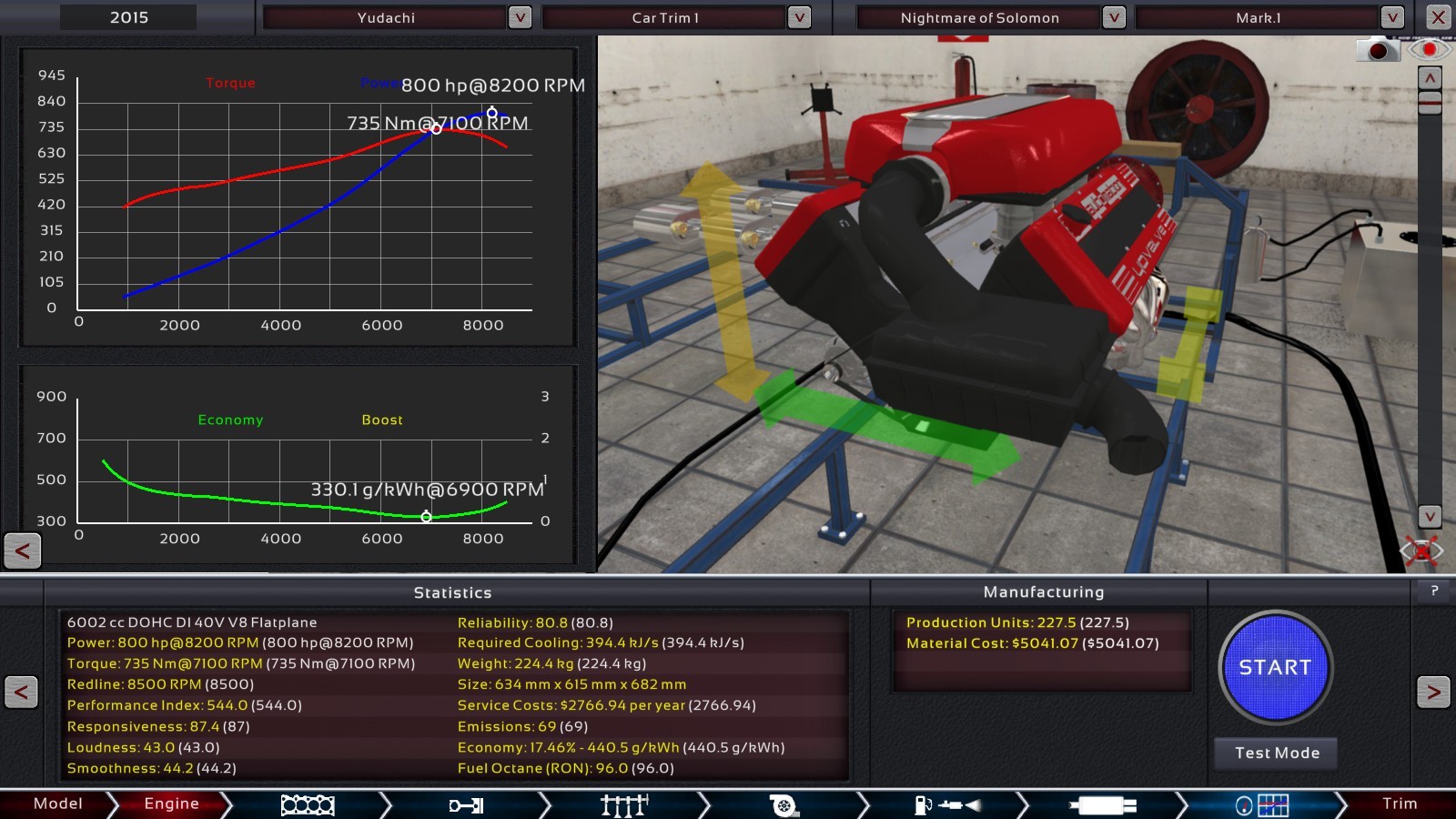Viewport: 1456px width, 819px height.
Task: Toggle Test Mode
Action: pos(1276,753)
